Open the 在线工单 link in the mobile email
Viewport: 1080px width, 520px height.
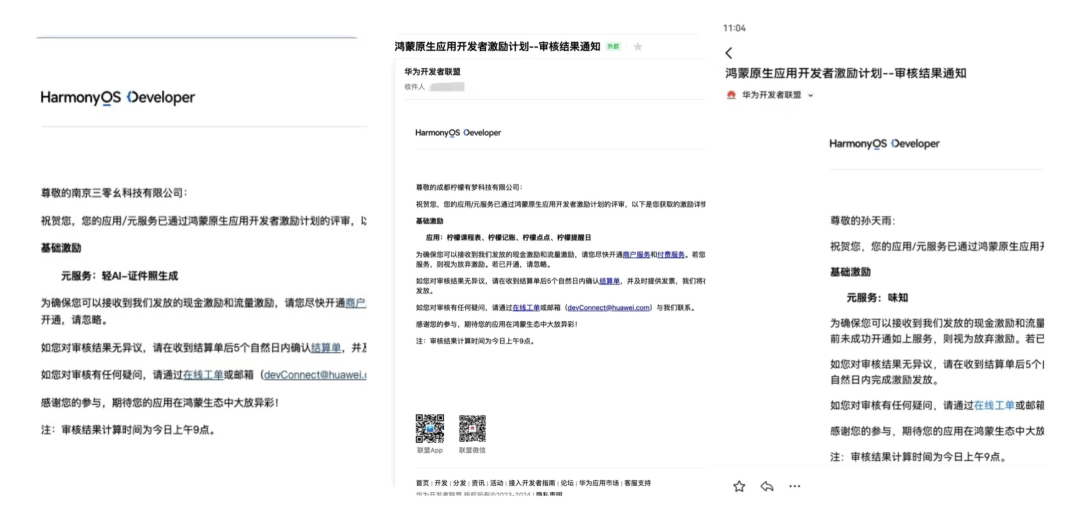coord(994,405)
